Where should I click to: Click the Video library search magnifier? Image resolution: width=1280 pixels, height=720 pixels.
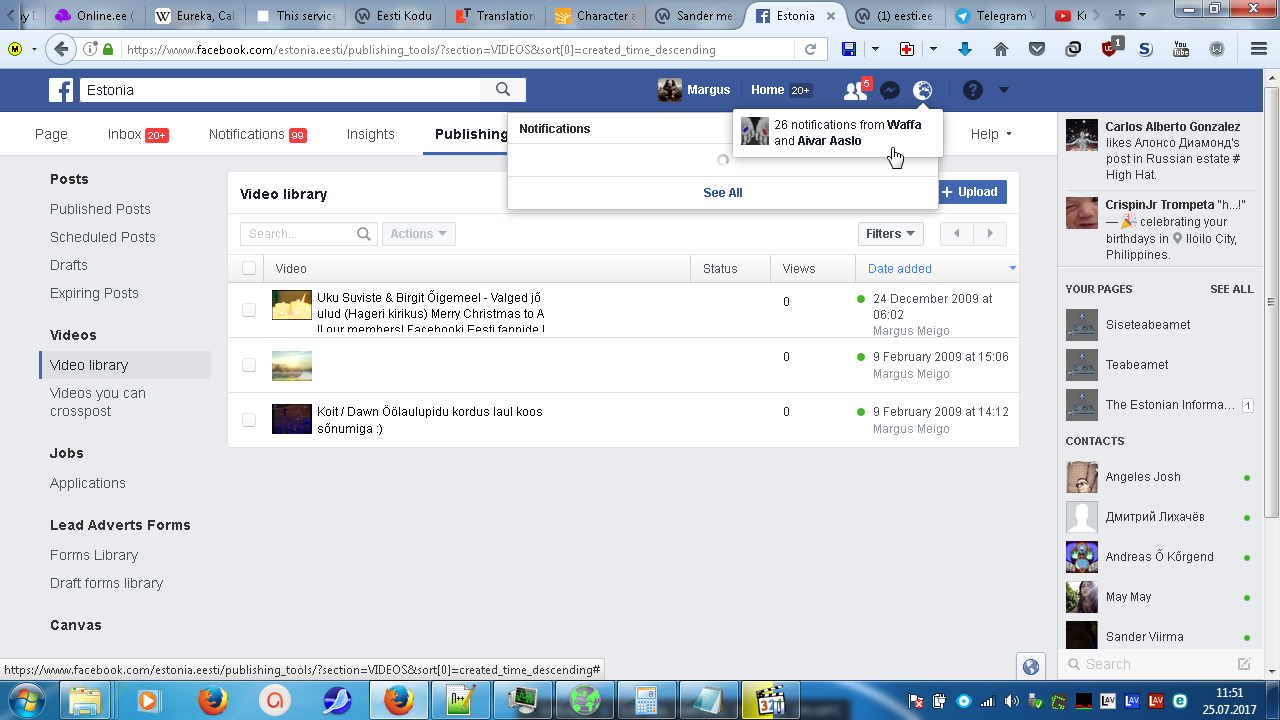coord(364,234)
